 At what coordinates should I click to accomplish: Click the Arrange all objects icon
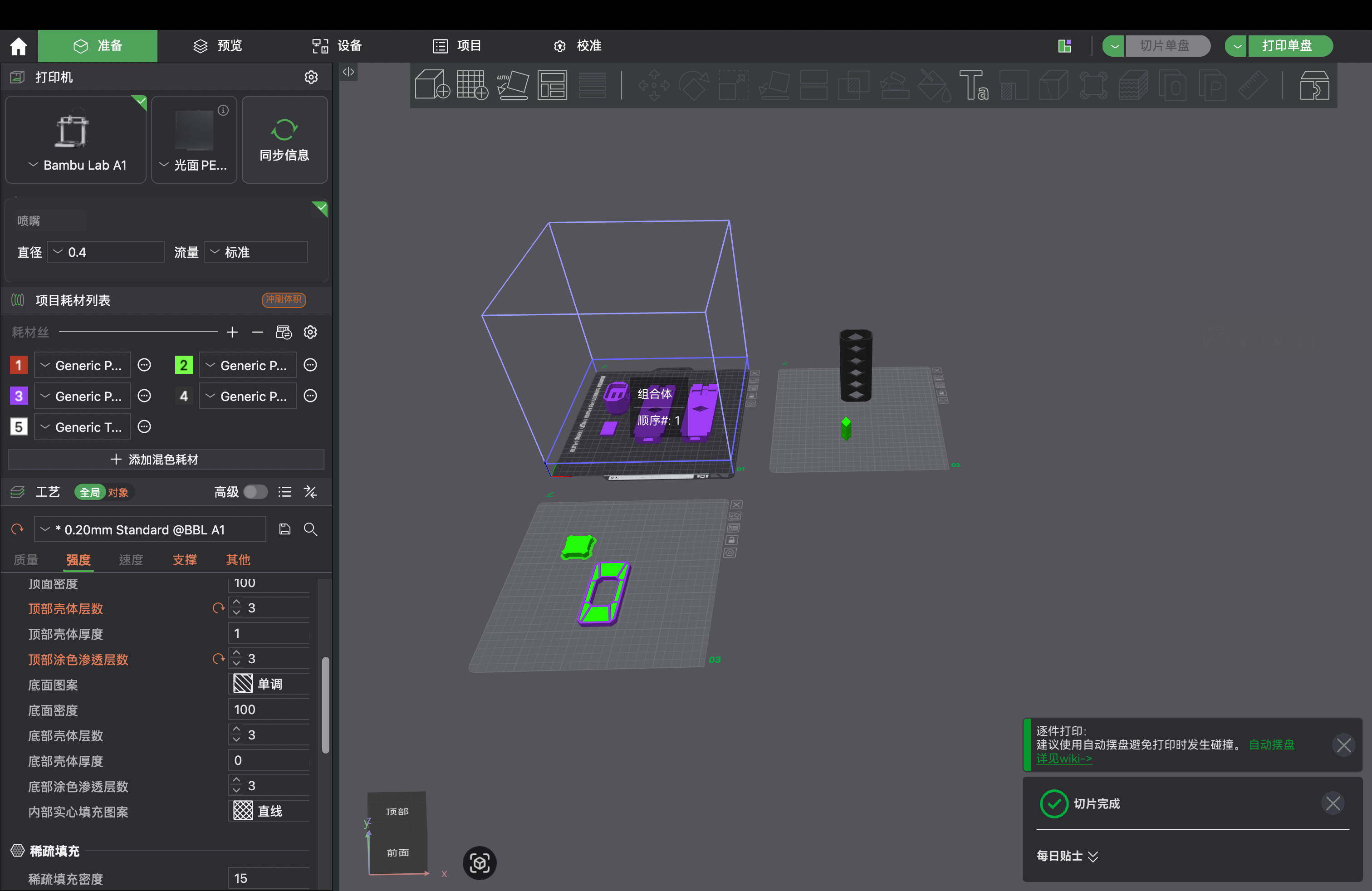click(552, 85)
